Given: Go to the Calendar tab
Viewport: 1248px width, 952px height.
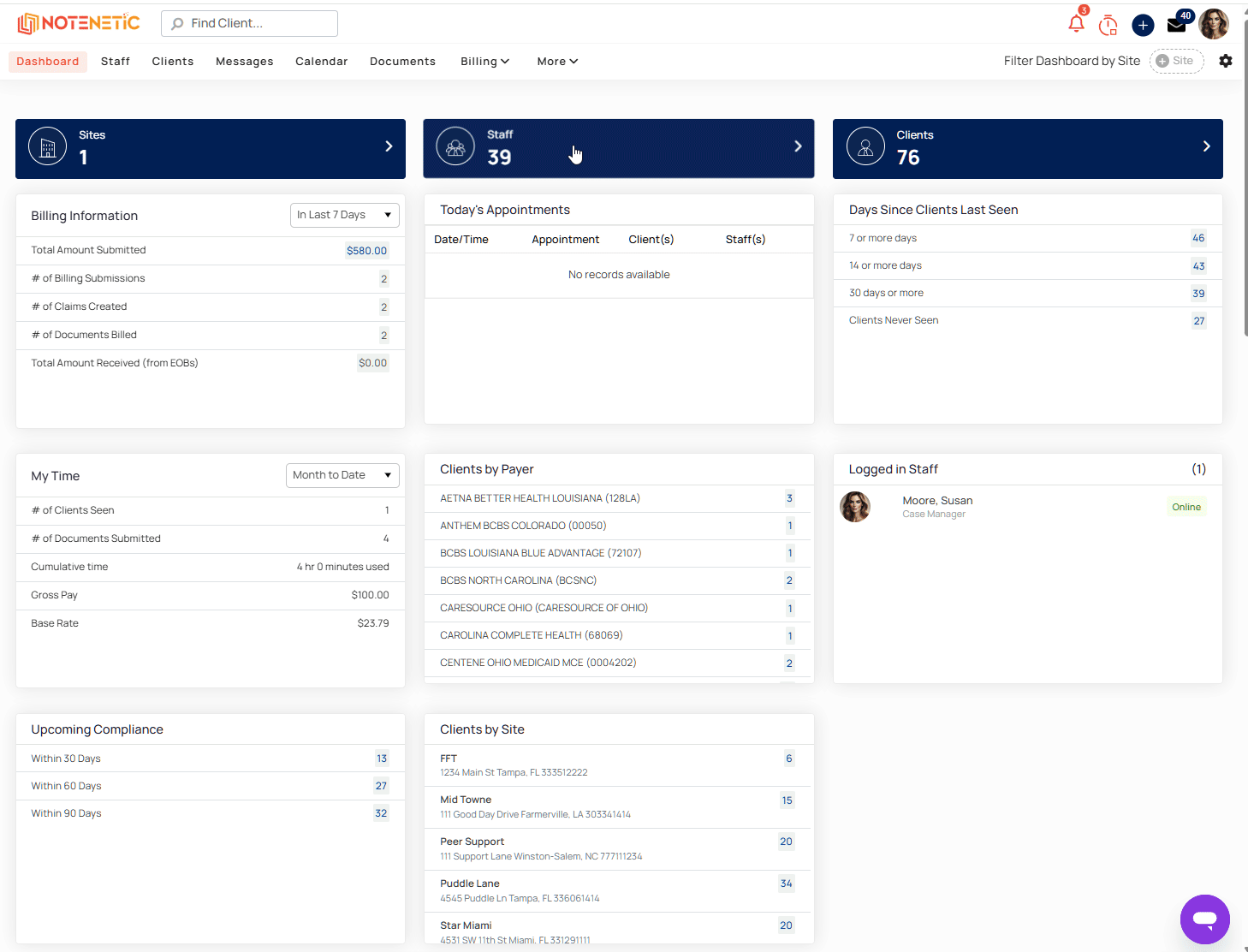Looking at the screenshot, I should pos(322,62).
